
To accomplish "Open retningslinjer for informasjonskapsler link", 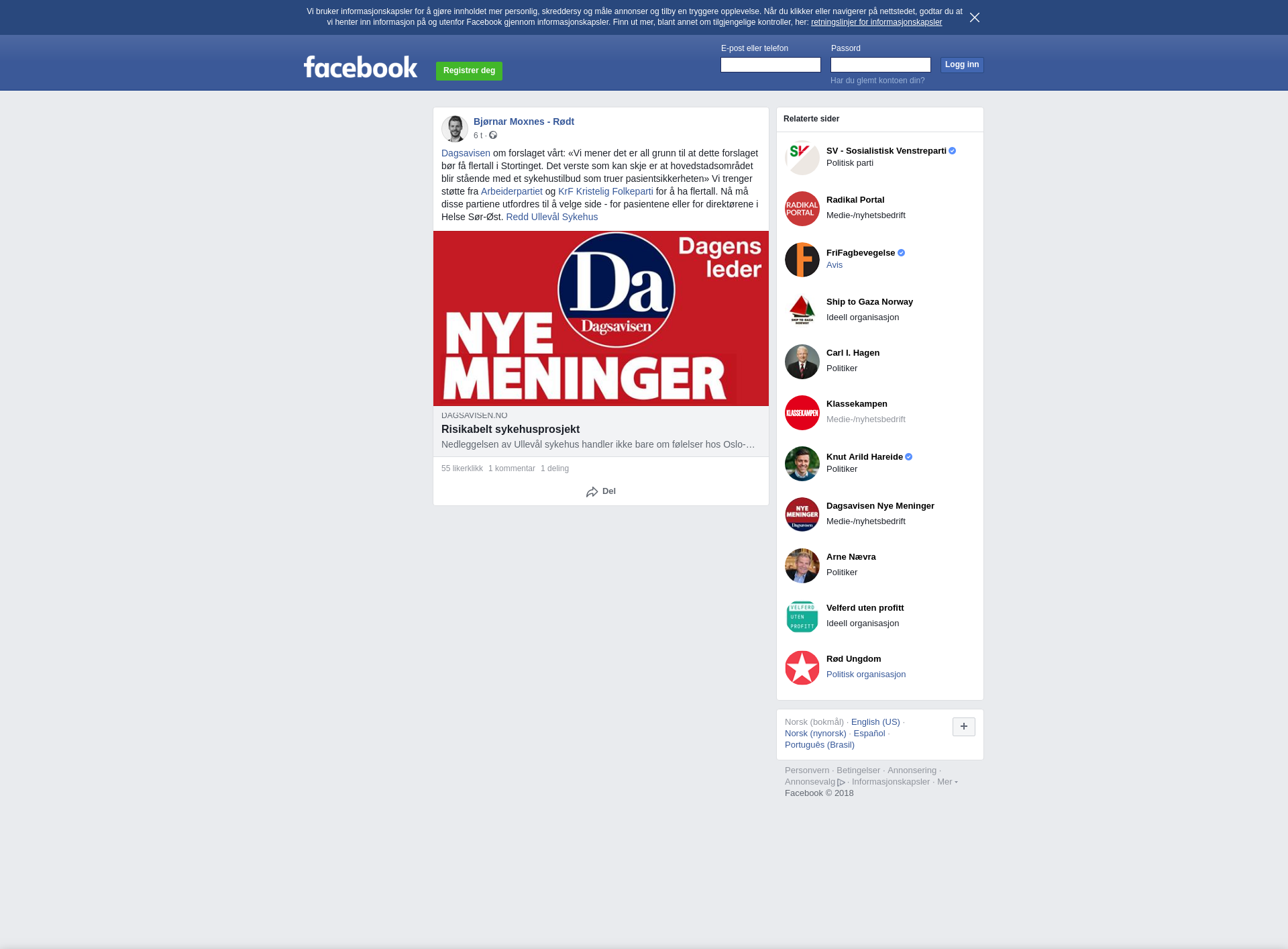I will pos(876,22).
